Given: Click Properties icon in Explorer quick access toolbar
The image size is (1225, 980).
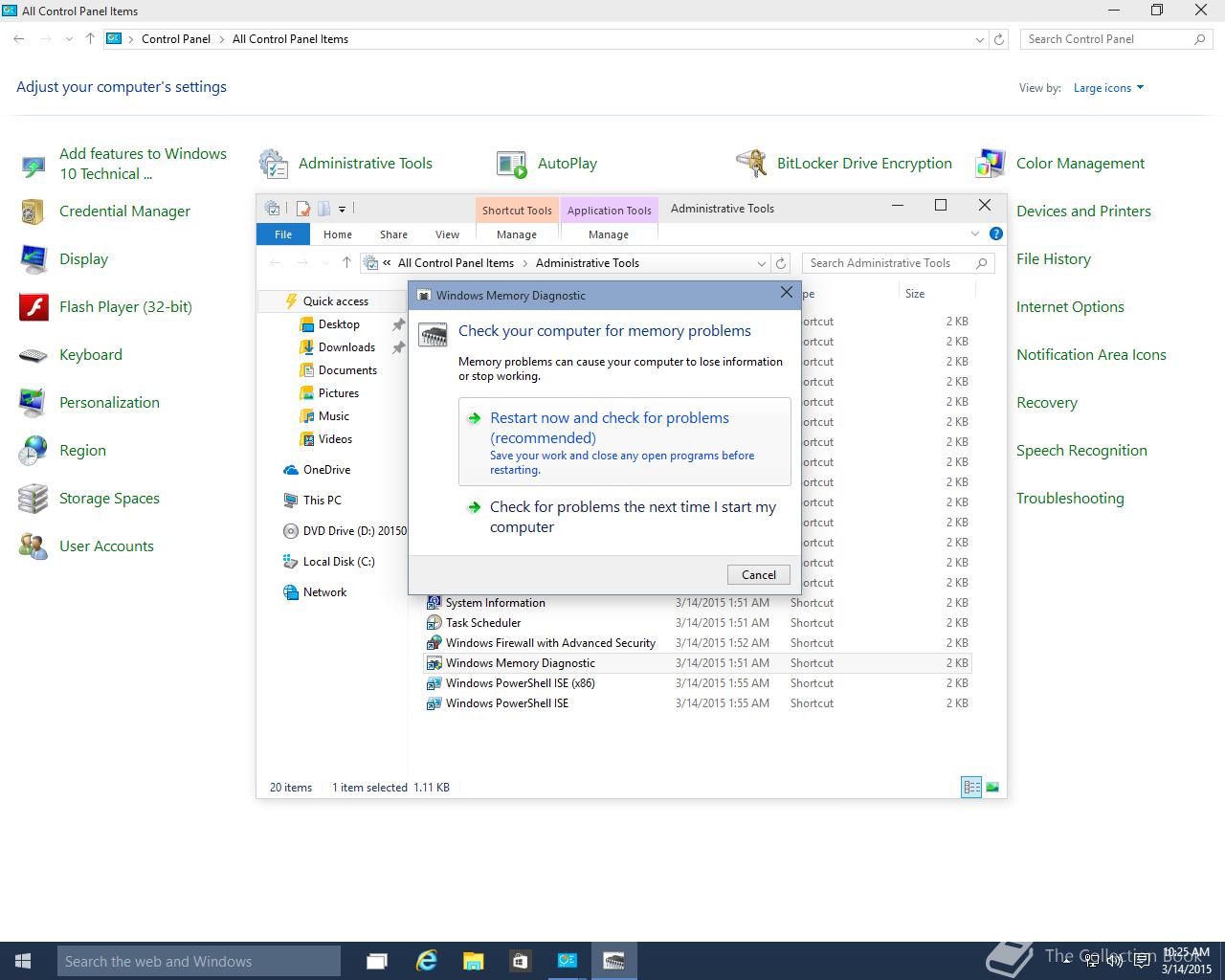Looking at the screenshot, I should coord(303,208).
